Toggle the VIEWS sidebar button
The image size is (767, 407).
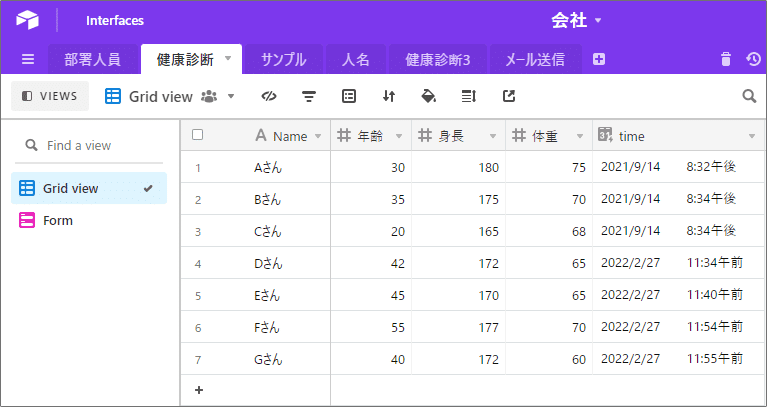click(x=50, y=96)
